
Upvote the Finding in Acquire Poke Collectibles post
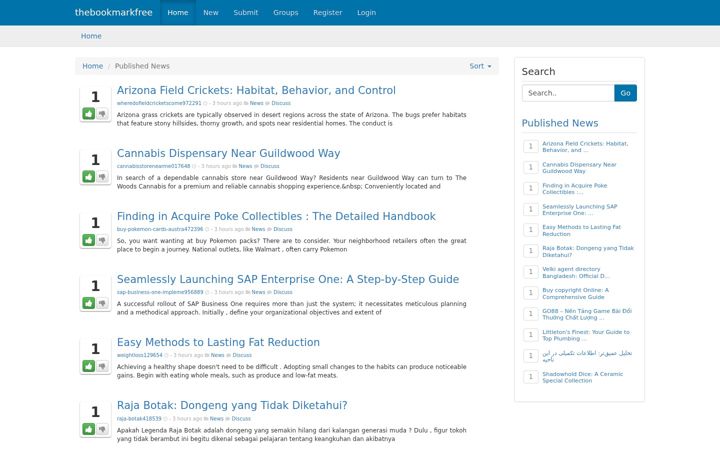pyautogui.click(x=89, y=240)
